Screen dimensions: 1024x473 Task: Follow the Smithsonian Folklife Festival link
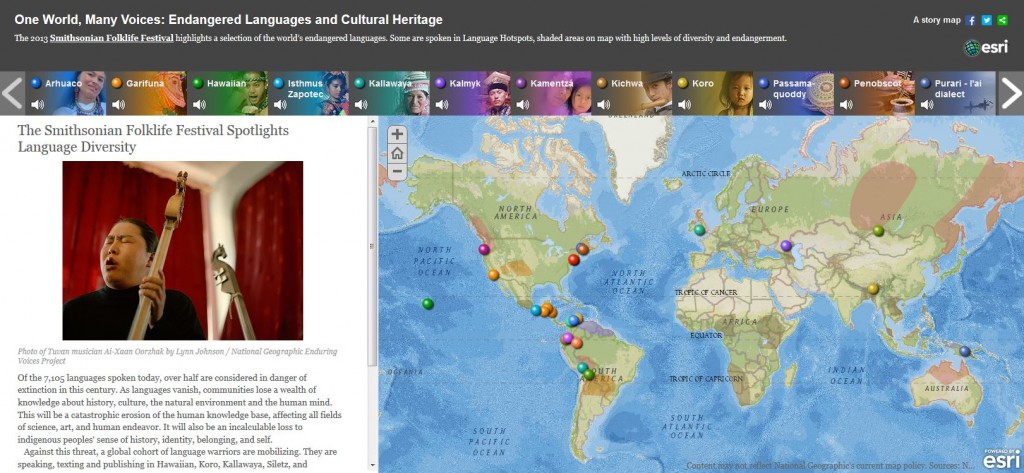tap(112, 38)
